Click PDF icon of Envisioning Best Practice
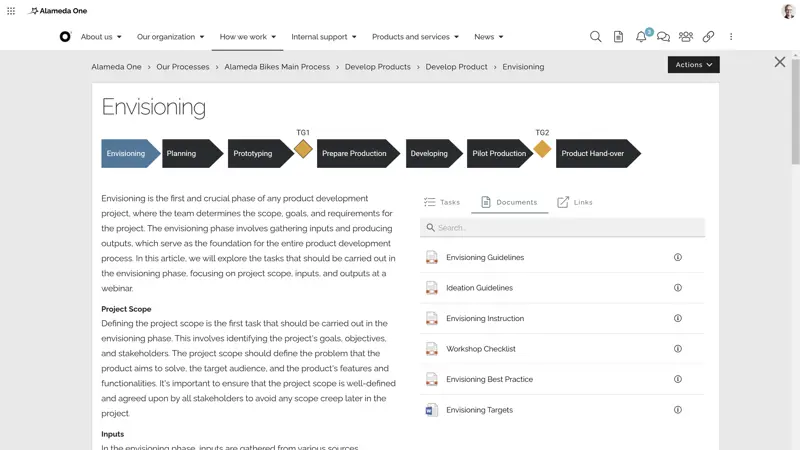800x450 pixels. [432, 379]
